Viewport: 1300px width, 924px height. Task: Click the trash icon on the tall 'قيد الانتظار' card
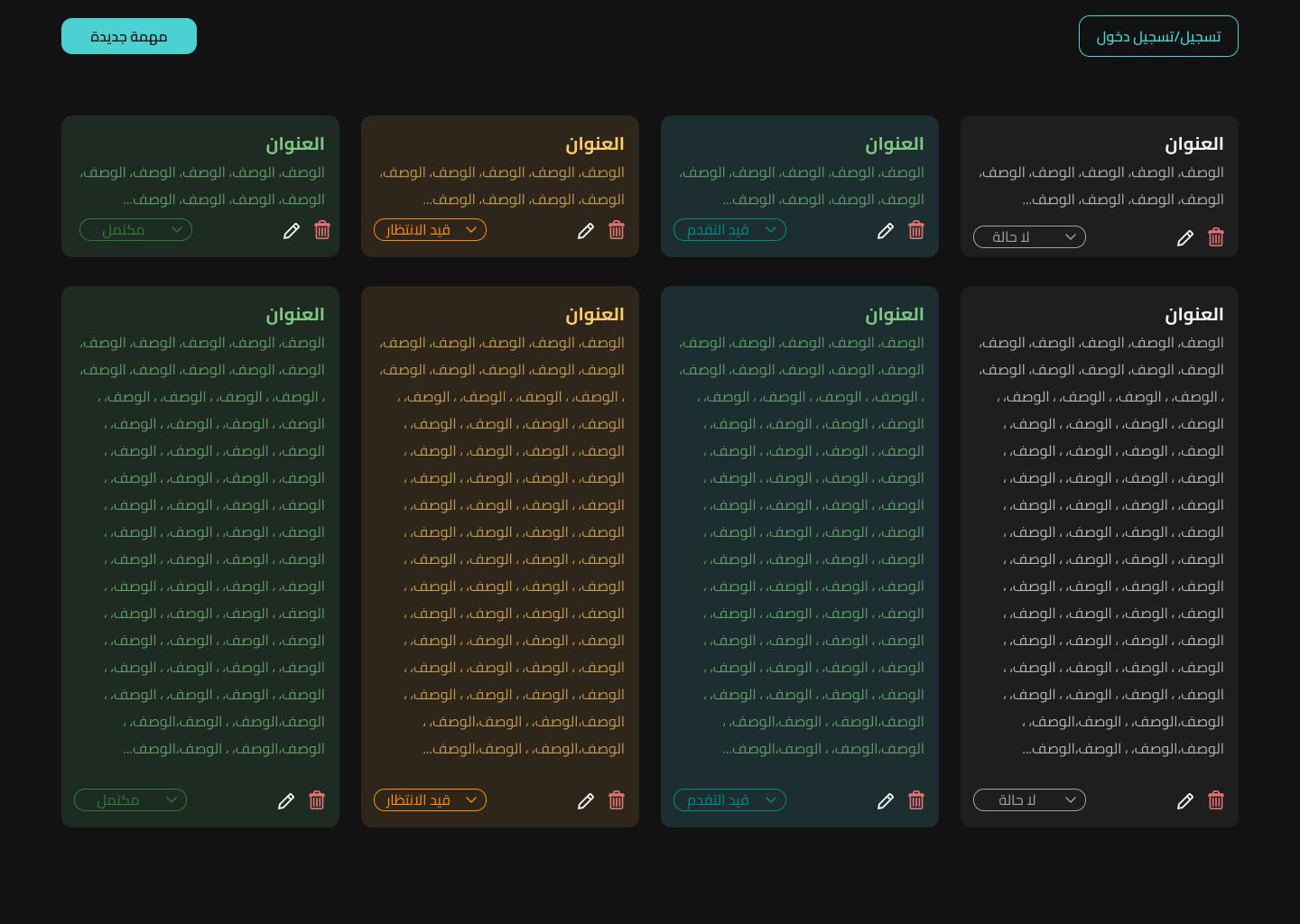coord(617,800)
